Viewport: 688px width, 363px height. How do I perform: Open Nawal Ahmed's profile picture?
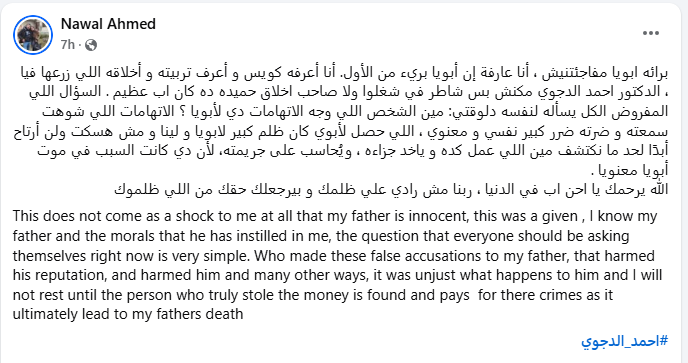click(33, 35)
